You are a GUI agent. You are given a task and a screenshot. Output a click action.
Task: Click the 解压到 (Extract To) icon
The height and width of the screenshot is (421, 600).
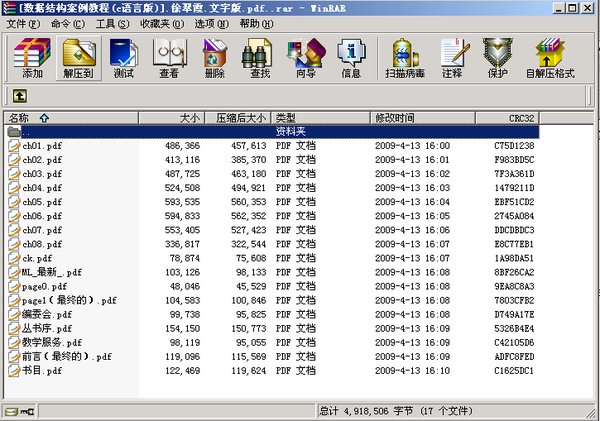(x=79, y=58)
